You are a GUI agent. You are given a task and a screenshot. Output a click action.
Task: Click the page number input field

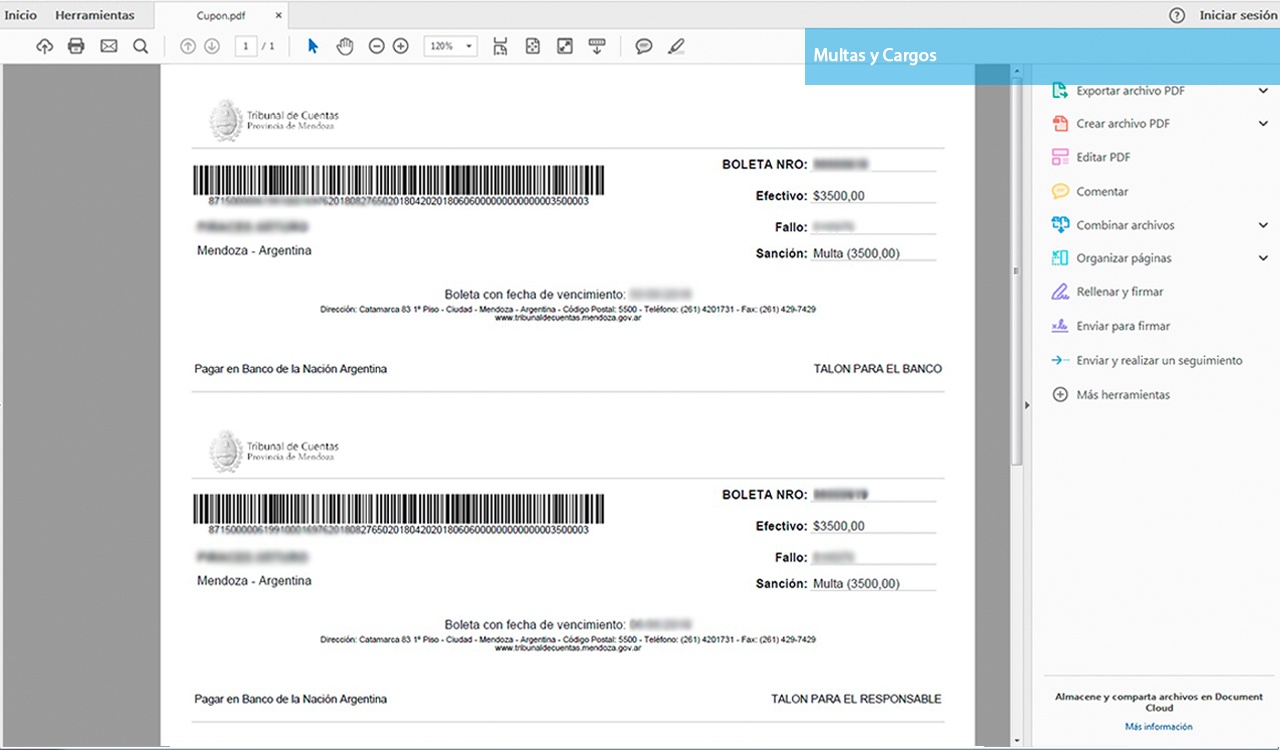[245, 46]
